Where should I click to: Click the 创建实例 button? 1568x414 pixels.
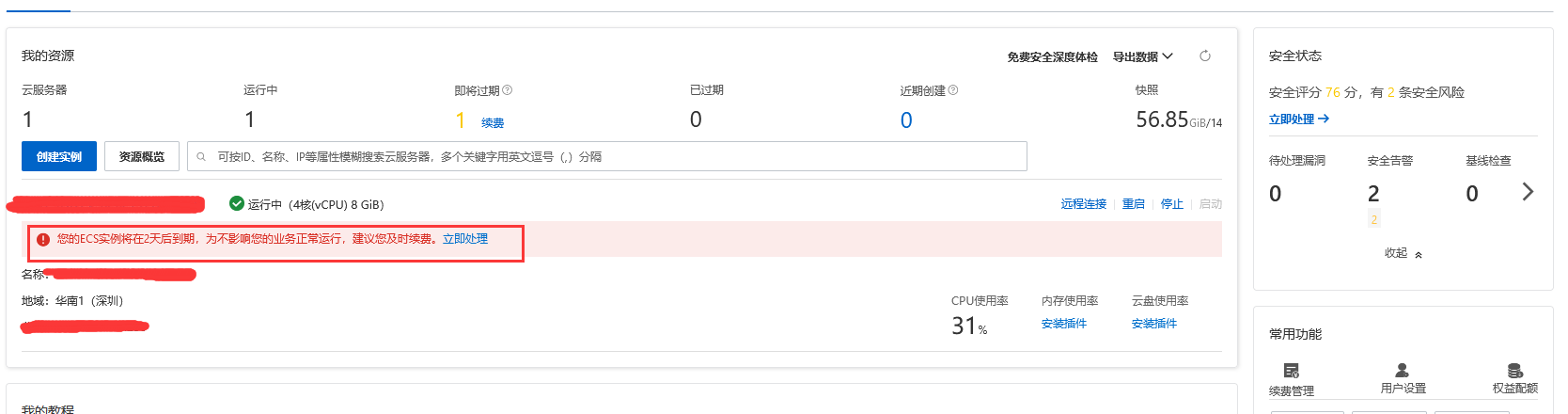[60, 156]
